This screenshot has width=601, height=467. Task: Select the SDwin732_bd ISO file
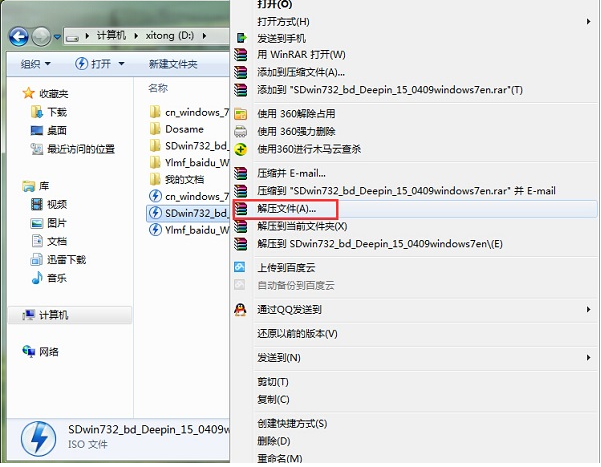pos(188,213)
